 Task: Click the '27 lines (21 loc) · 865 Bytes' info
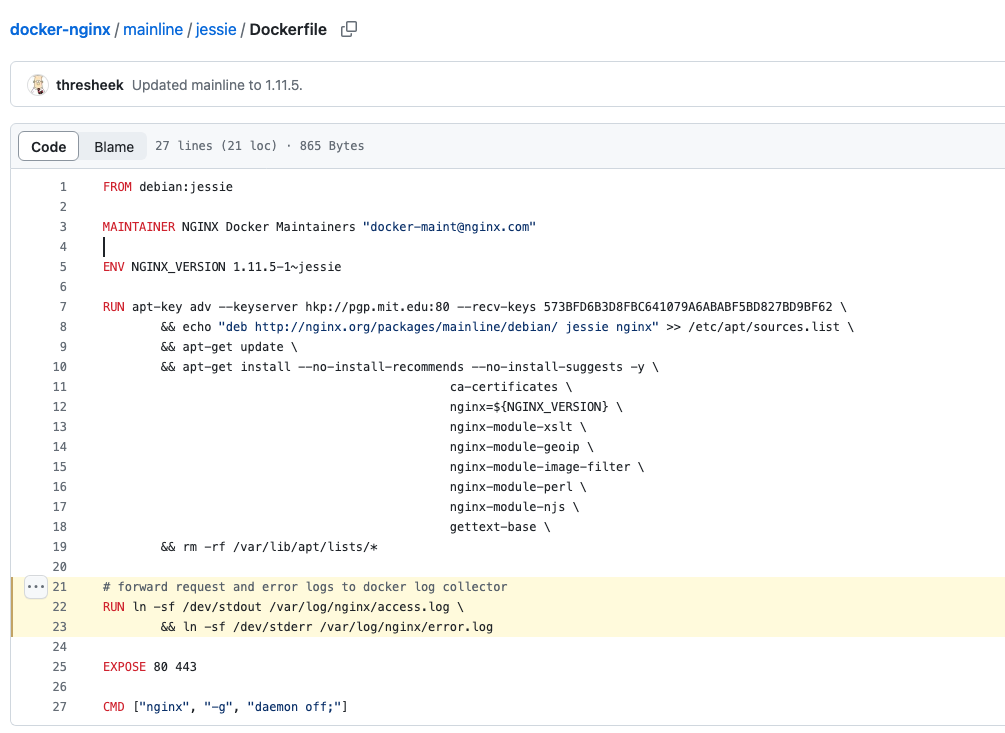coord(260,146)
